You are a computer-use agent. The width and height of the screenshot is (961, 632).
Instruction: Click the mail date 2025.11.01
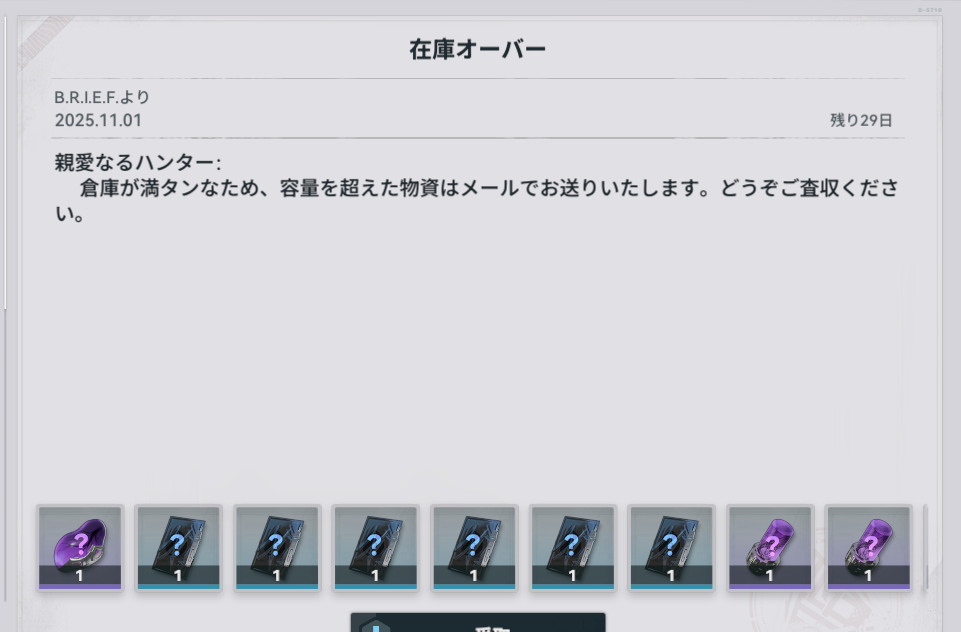click(98, 120)
